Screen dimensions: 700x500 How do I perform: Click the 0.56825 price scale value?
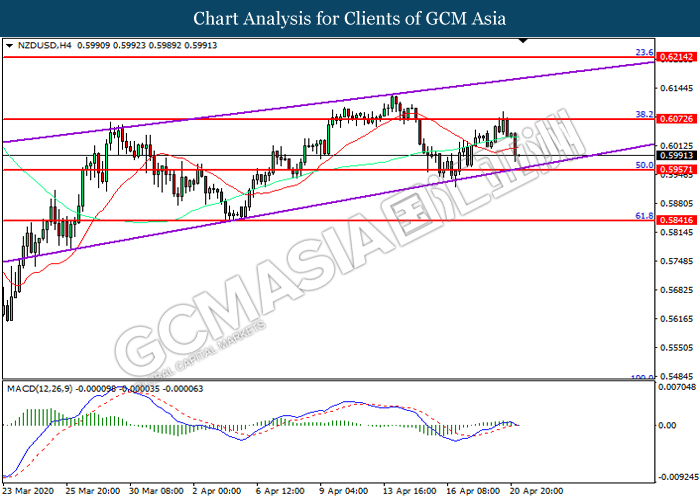tap(677, 290)
